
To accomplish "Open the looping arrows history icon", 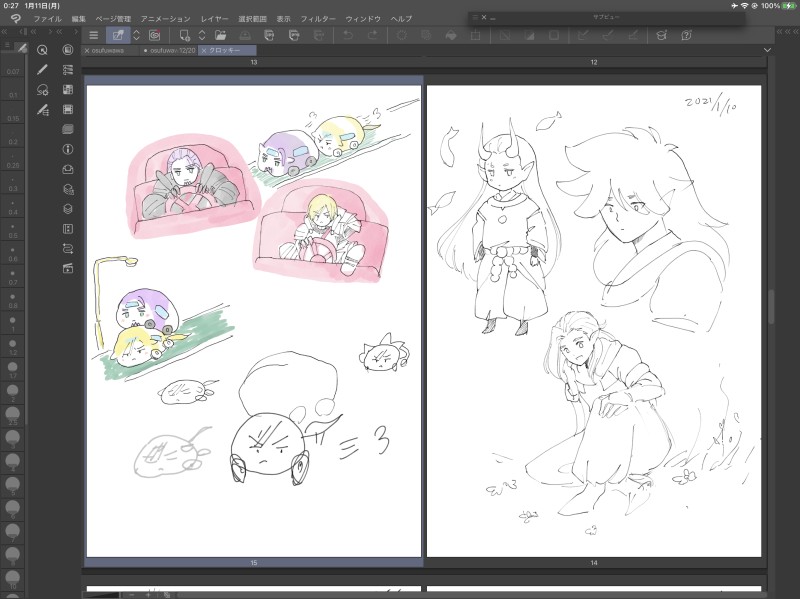I will 68,248.
